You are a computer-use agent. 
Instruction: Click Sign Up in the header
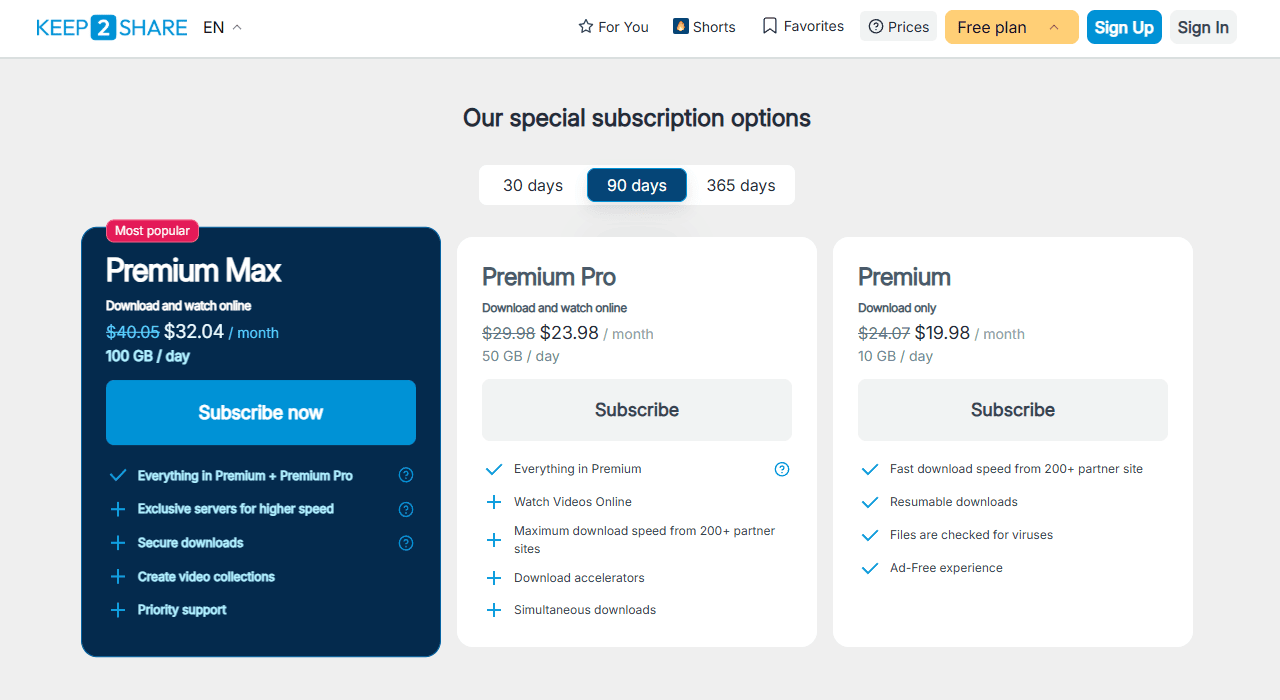(1124, 27)
